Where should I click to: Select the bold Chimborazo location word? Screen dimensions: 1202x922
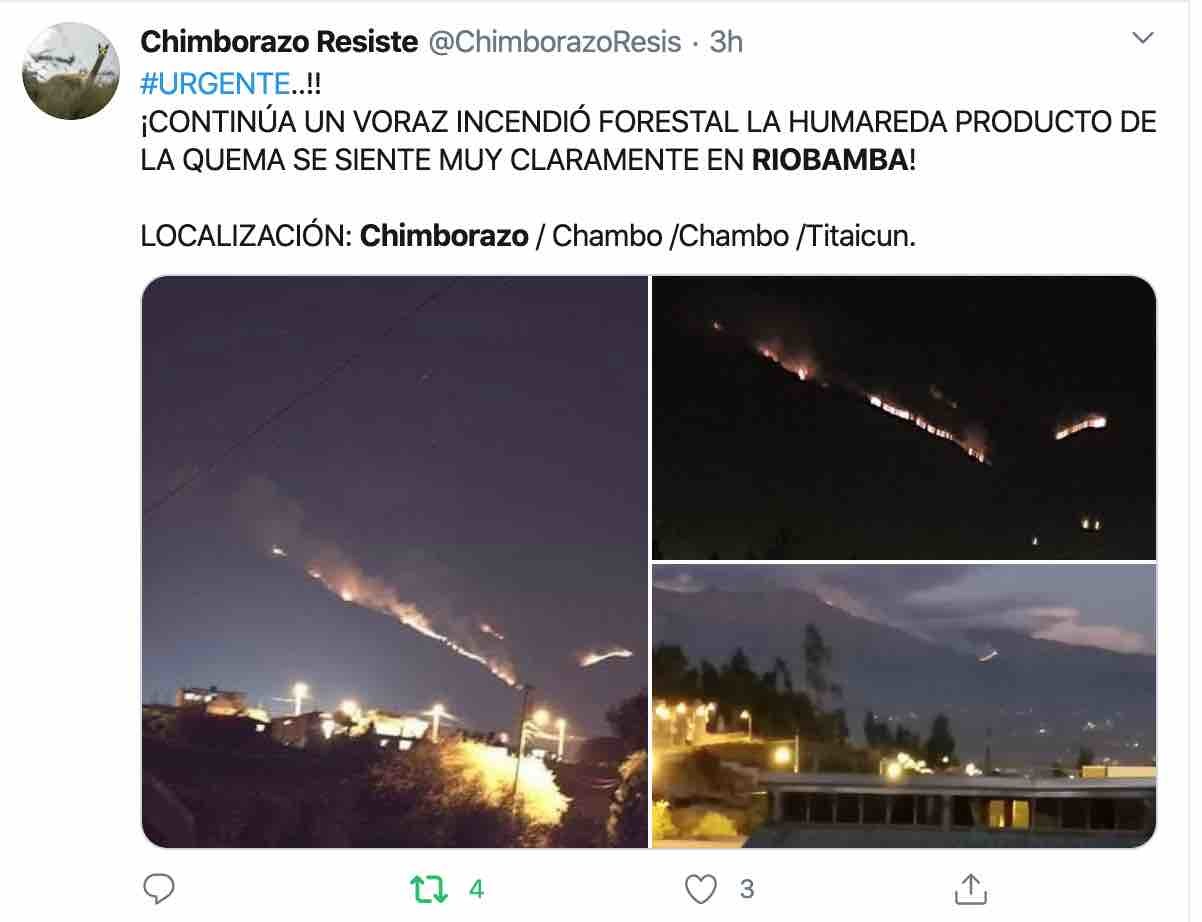point(444,236)
